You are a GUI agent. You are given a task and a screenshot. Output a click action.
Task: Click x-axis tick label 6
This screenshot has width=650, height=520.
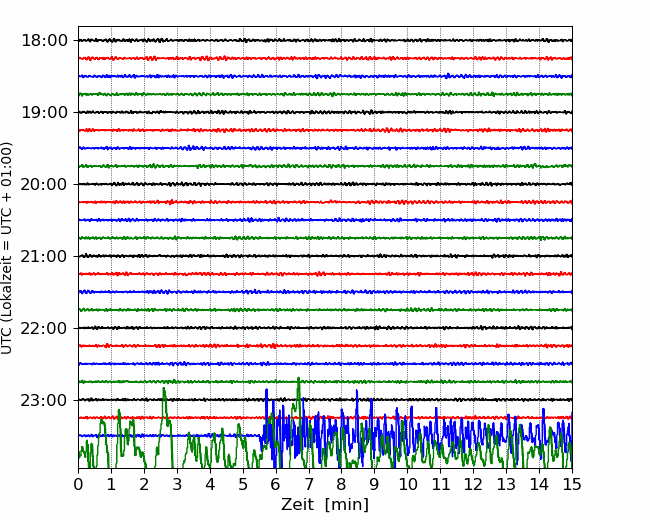[x=276, y=484]
